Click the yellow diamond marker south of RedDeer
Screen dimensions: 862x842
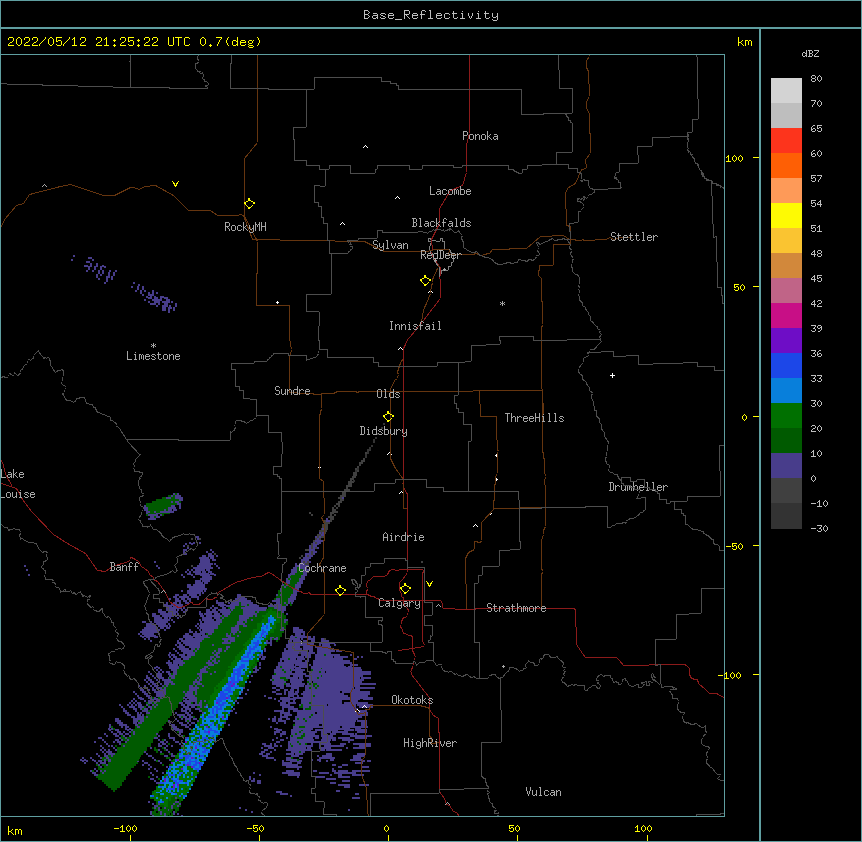[x=425, y=281]
